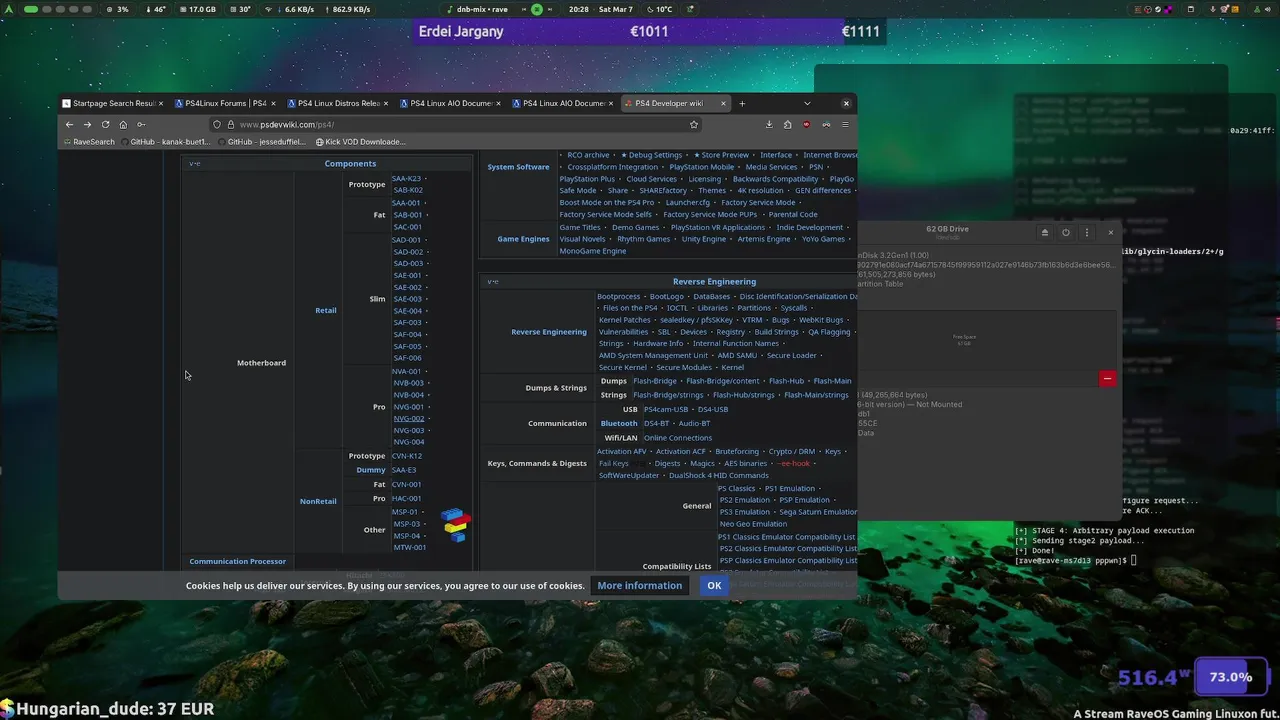Open the HAC-001 Pro link
The image size is (1280, 720).
[x=406, y=498]
